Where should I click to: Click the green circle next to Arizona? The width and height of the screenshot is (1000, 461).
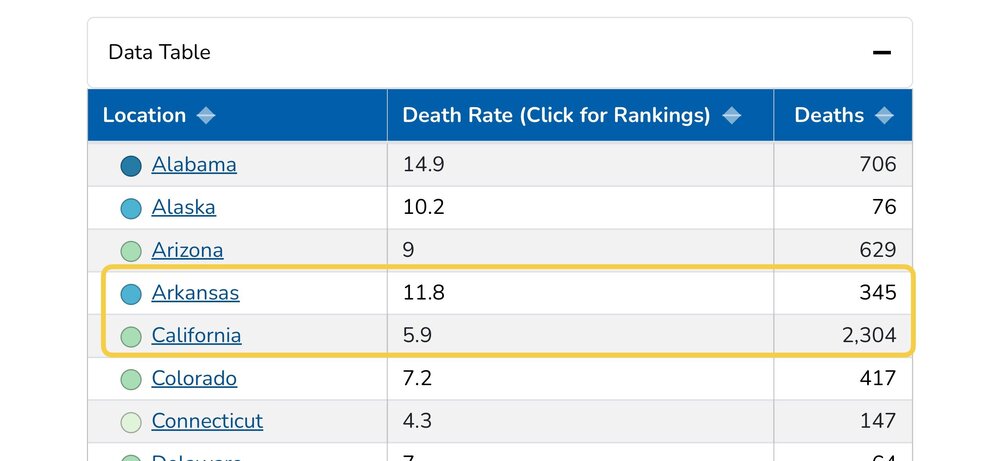(x=131, y=251)
